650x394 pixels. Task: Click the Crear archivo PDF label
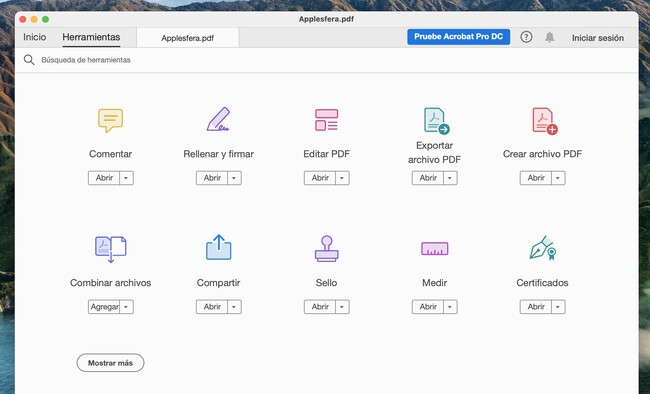pos(542,154)
